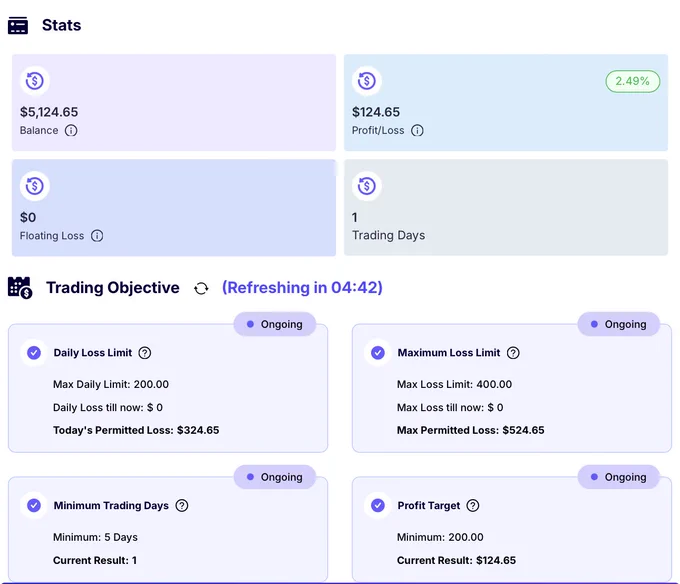Open the Profit/Loss info icon
Viewport: 680px width, 584px height.
pyautogui.click(x=417, y=131)
